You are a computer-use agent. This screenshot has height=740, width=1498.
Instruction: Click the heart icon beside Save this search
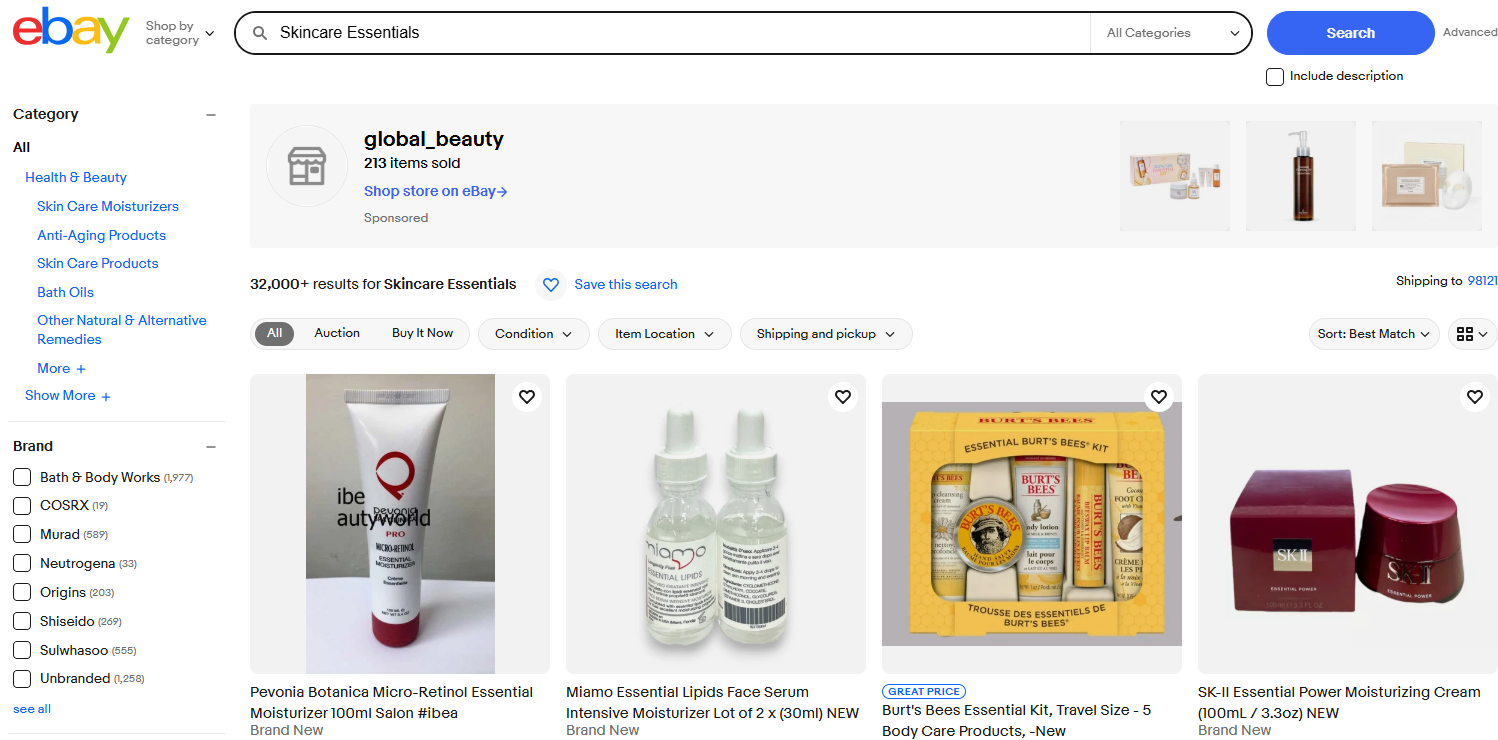click(x=551, y=284)
